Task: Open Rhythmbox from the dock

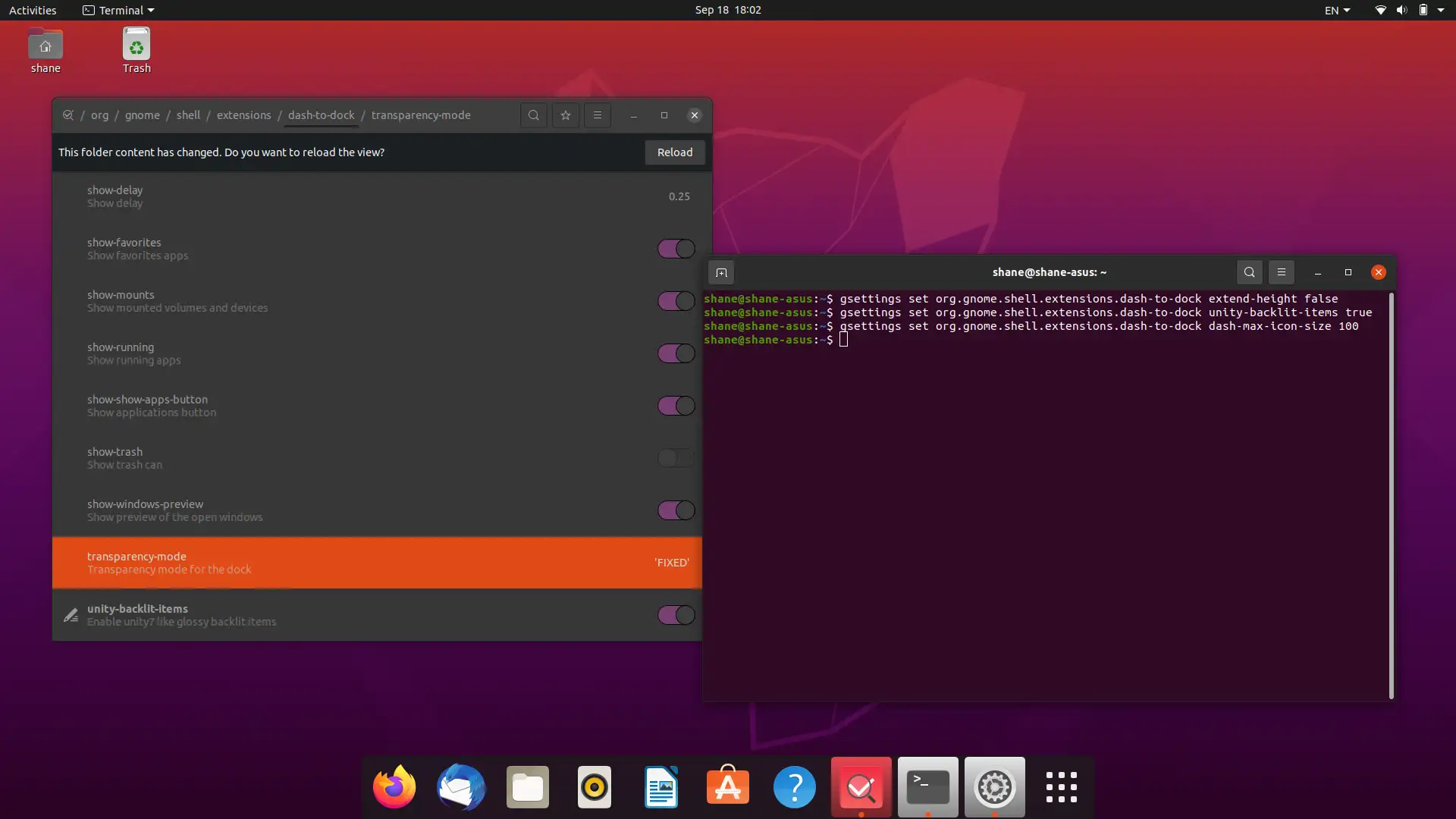Action: [595, 787]
